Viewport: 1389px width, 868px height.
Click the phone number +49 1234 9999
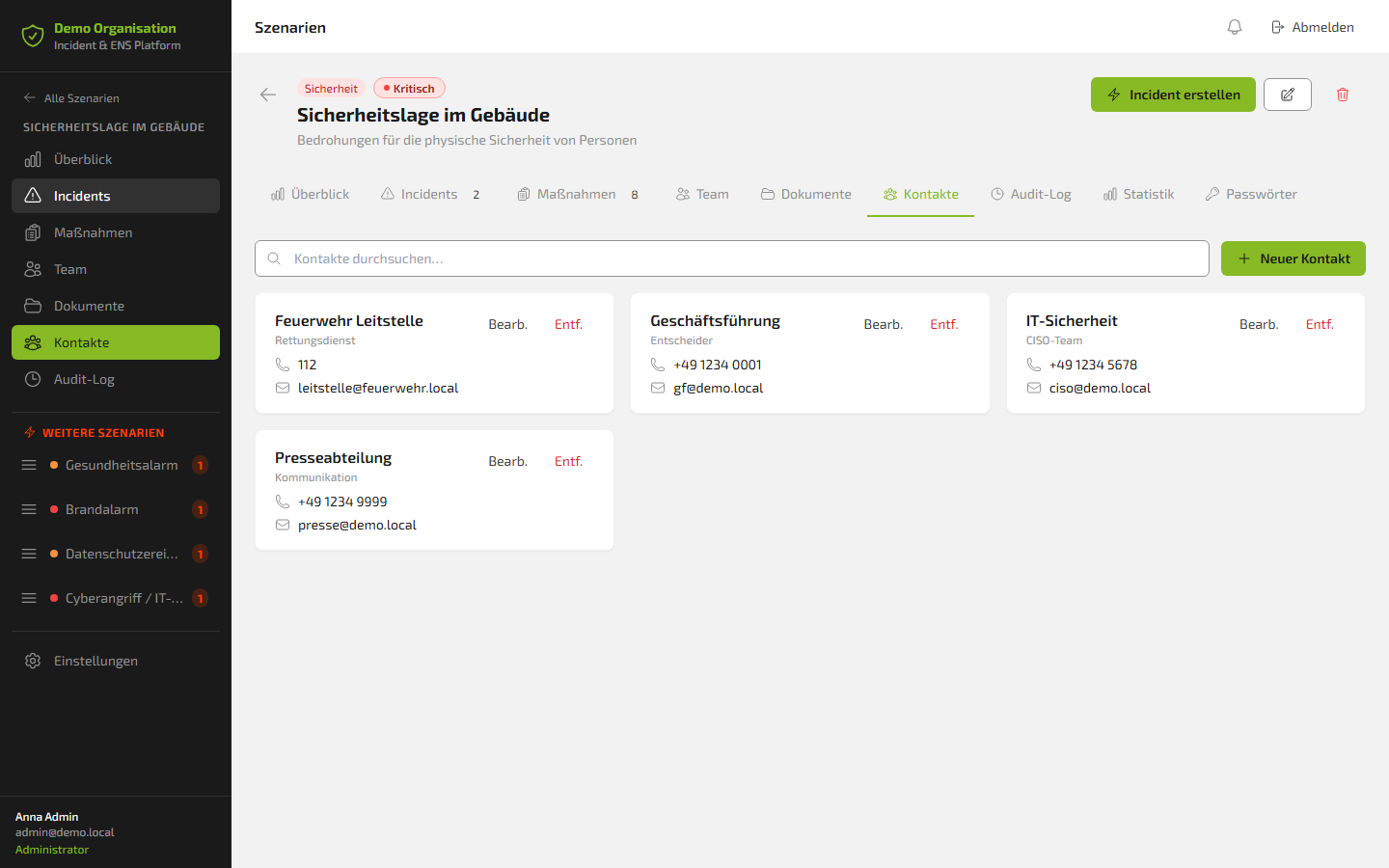tap(342, 502)
